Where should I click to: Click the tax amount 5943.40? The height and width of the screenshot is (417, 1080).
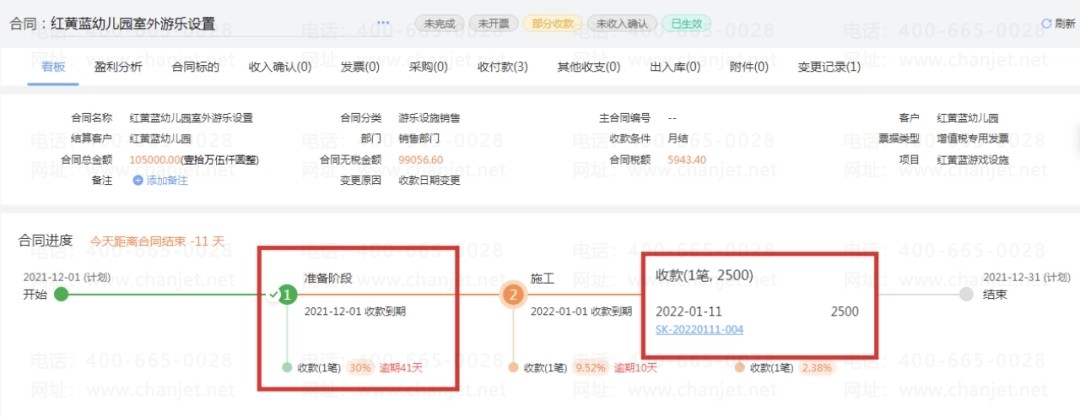click(x=687, y=159)
